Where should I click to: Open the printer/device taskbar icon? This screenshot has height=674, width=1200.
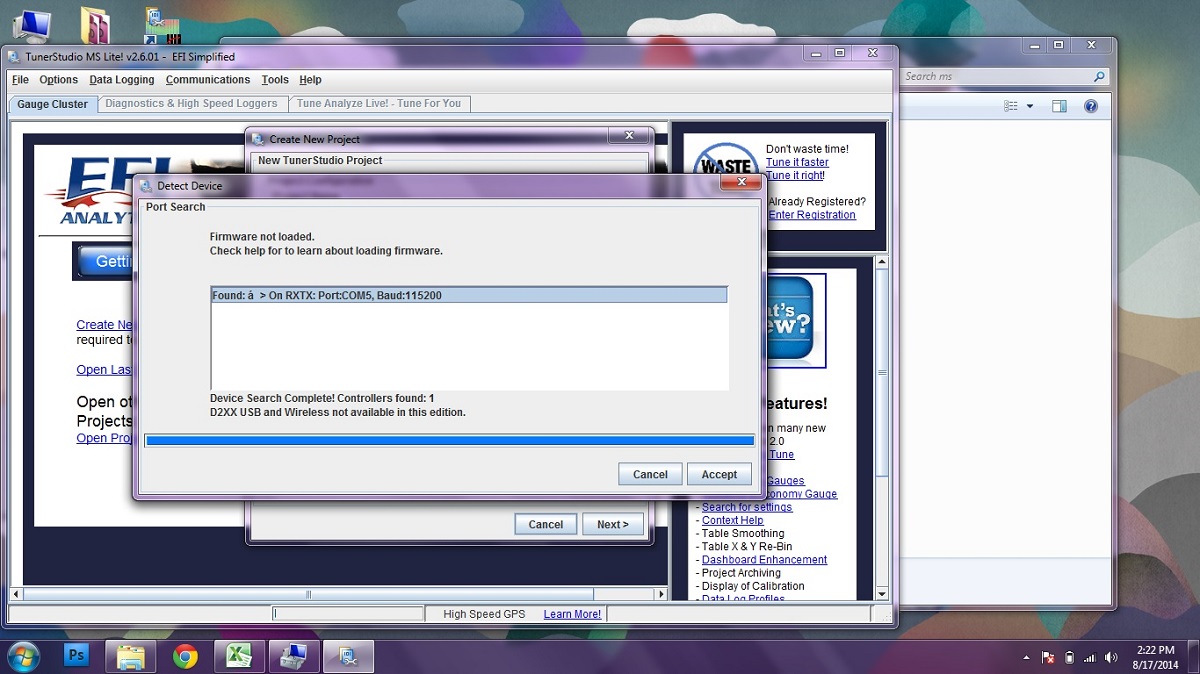[x=293, y=656]
